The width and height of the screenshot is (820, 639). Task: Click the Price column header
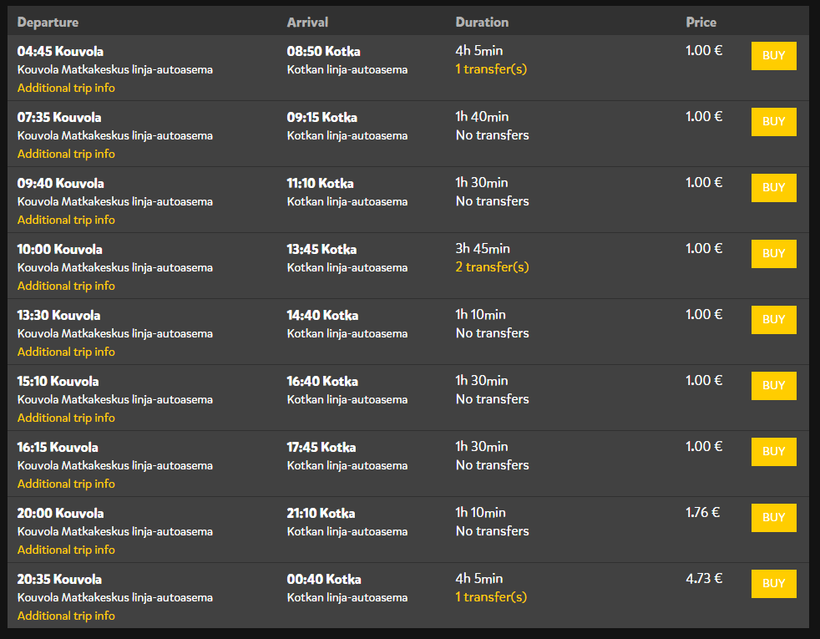[x=701, y=22]
